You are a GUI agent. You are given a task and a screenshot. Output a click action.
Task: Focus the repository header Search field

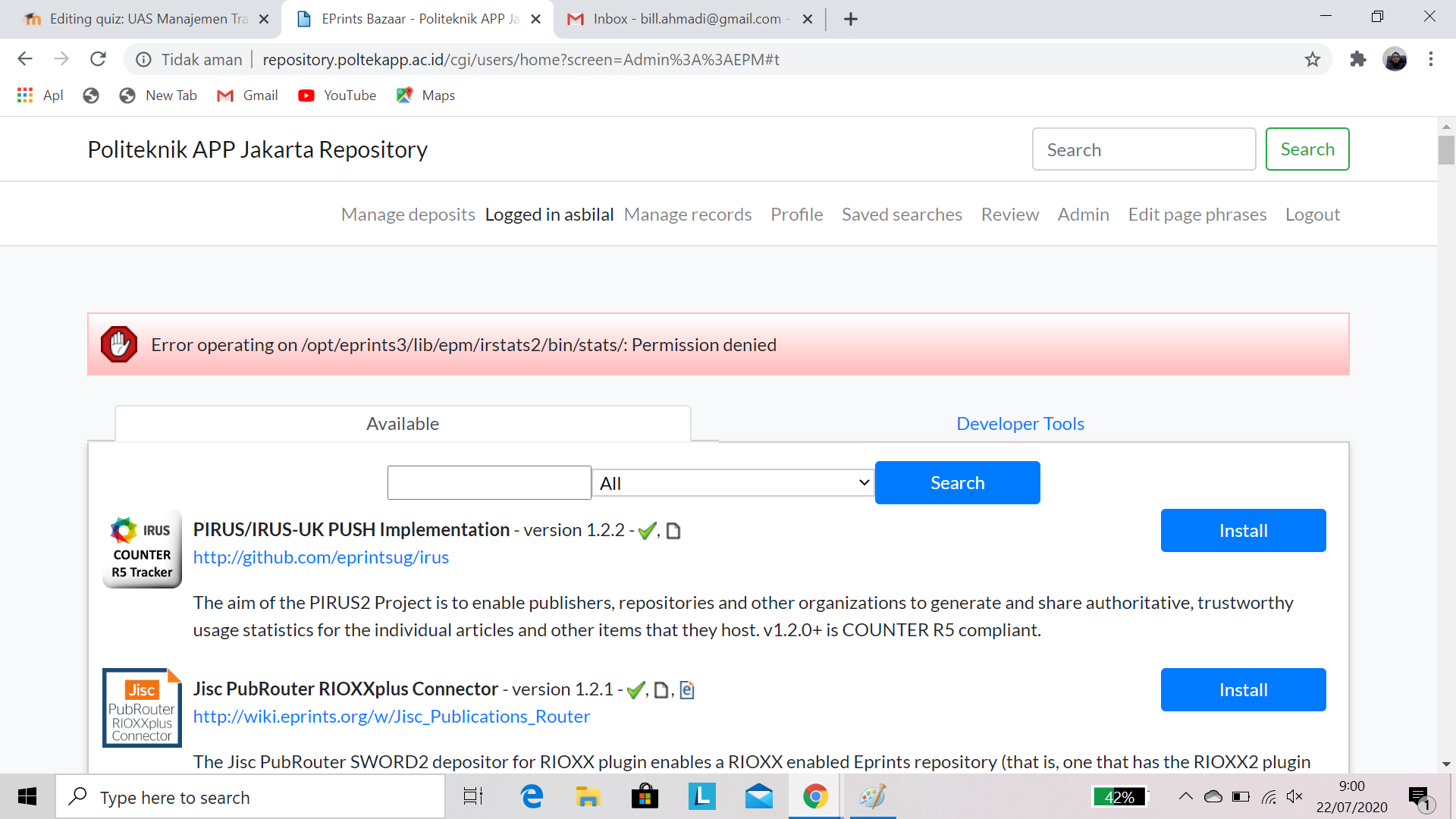[1144, 149]
